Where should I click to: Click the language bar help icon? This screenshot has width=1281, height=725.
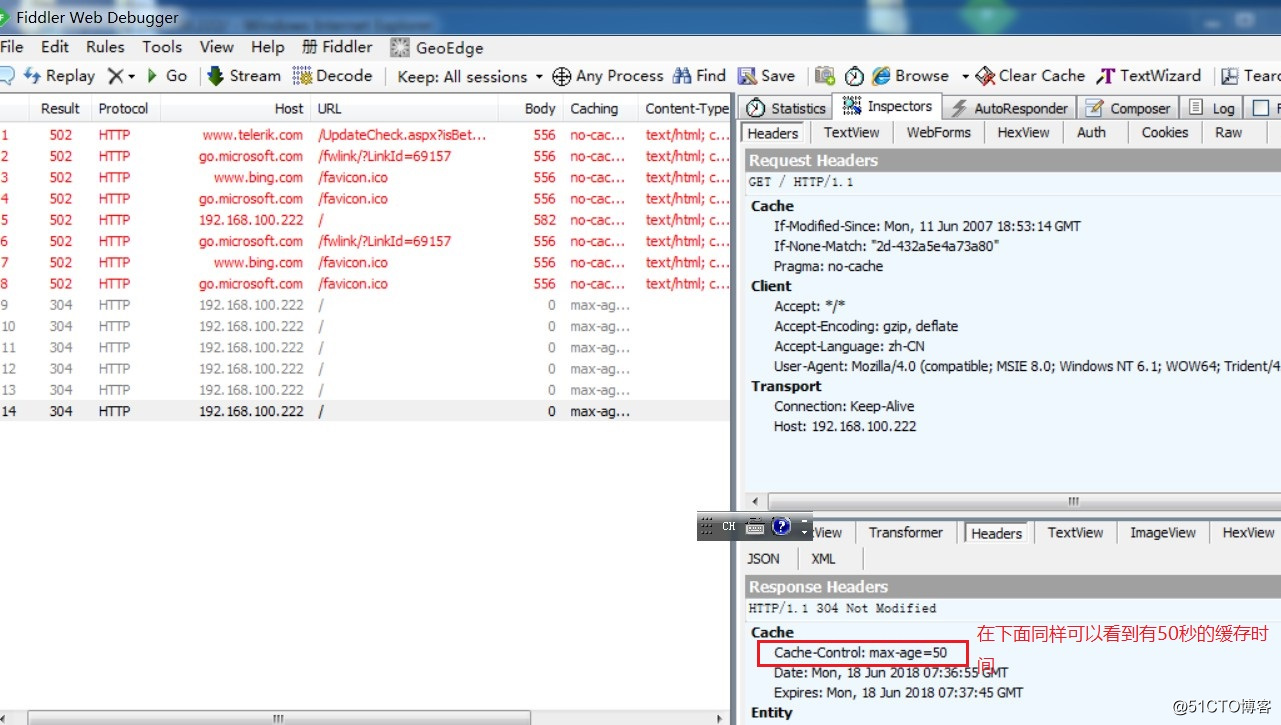[x=782, y=526]
